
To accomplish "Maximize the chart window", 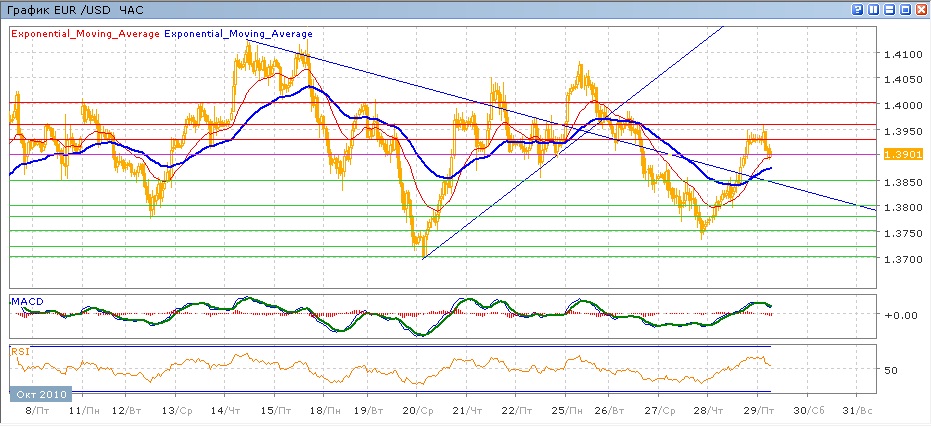I will pos(905,9).
